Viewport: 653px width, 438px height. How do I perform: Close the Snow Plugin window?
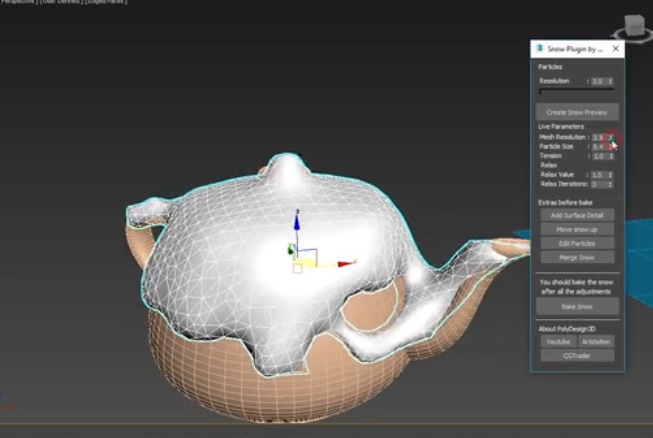click(x=616, y=49)
